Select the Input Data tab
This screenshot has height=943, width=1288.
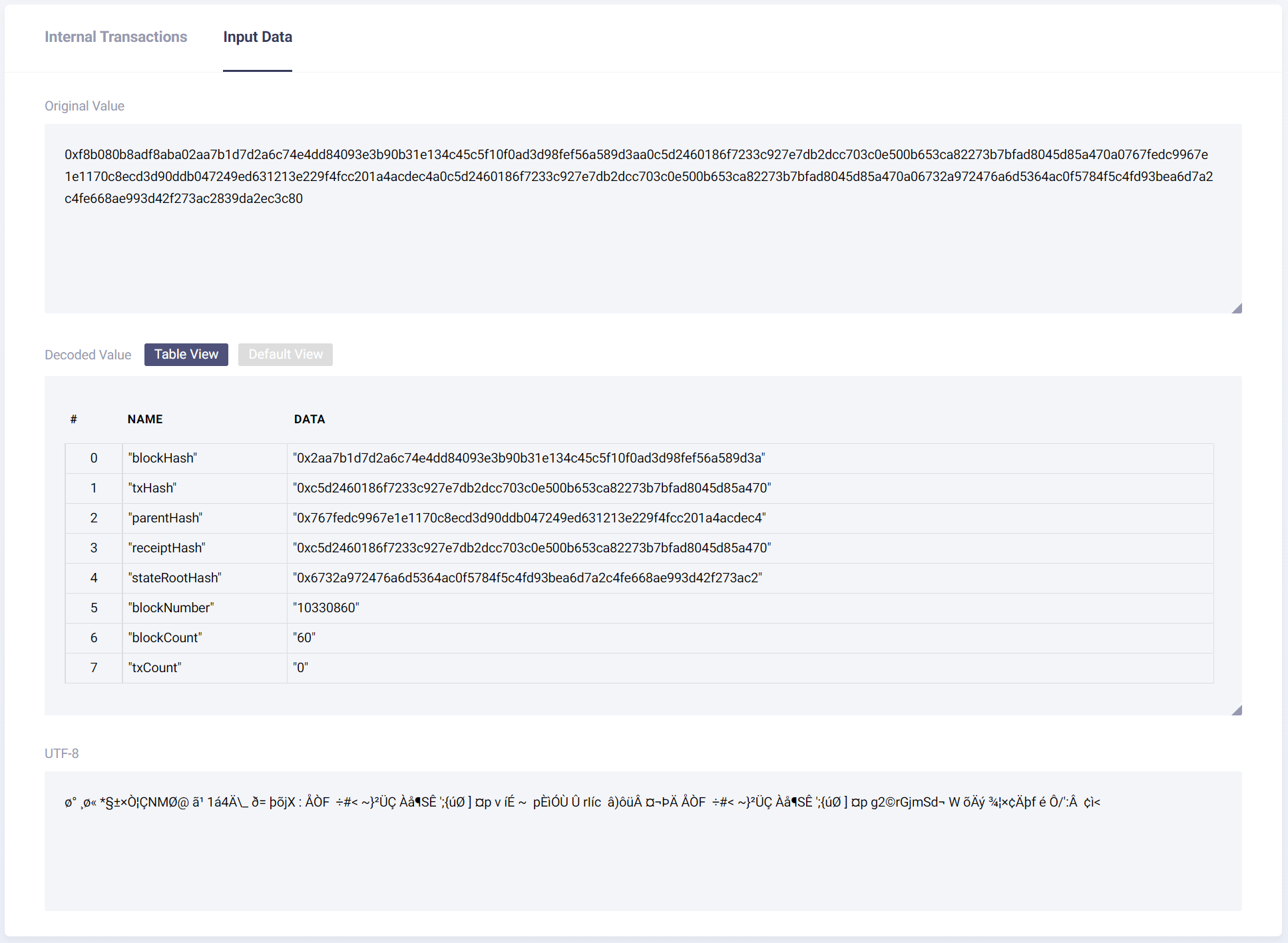258,37
